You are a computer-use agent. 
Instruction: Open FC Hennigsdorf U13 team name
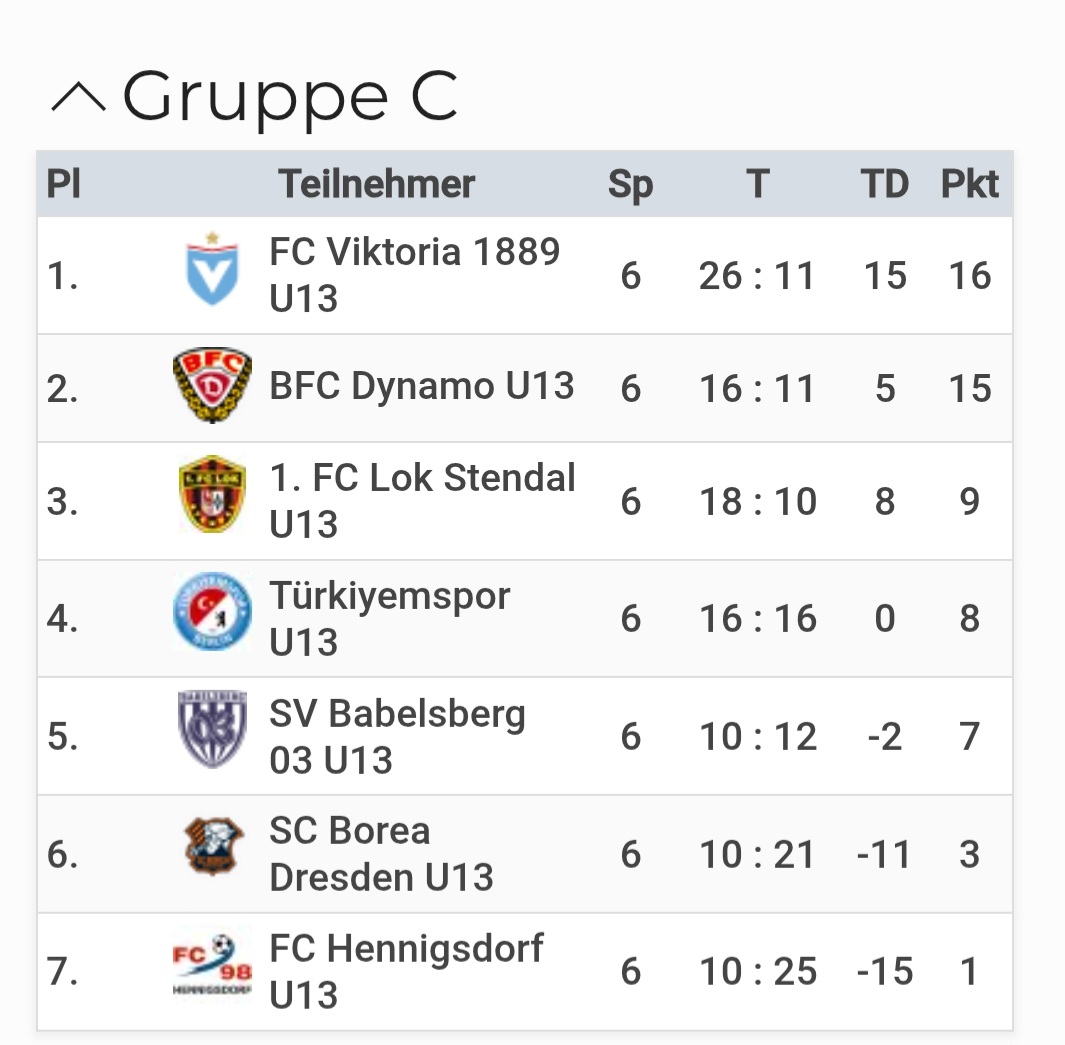tap(406, 971)
